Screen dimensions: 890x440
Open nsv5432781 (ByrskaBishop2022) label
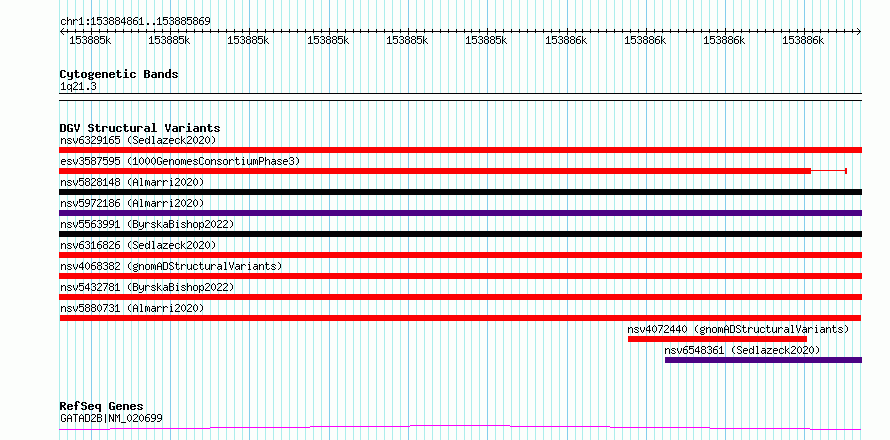tap(147, 287)
